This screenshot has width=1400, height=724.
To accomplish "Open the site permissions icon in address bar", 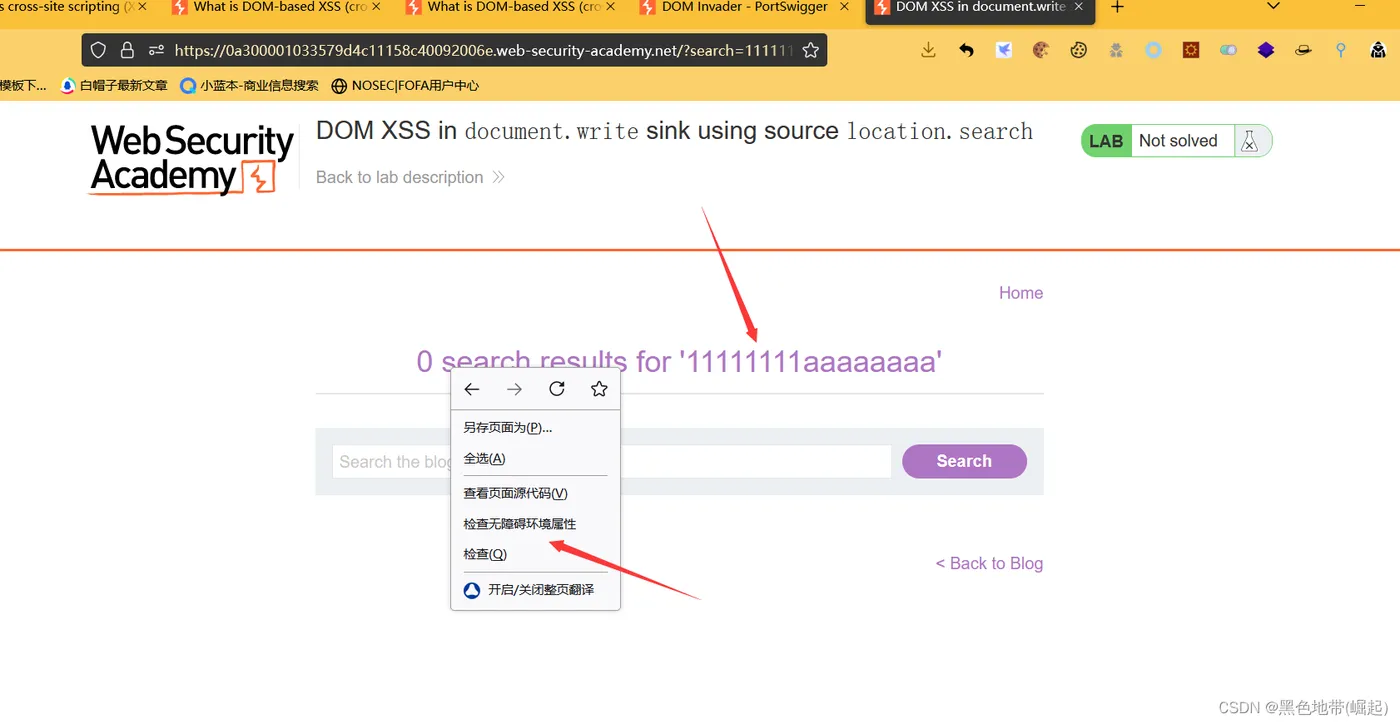I will tap(156, 50).
